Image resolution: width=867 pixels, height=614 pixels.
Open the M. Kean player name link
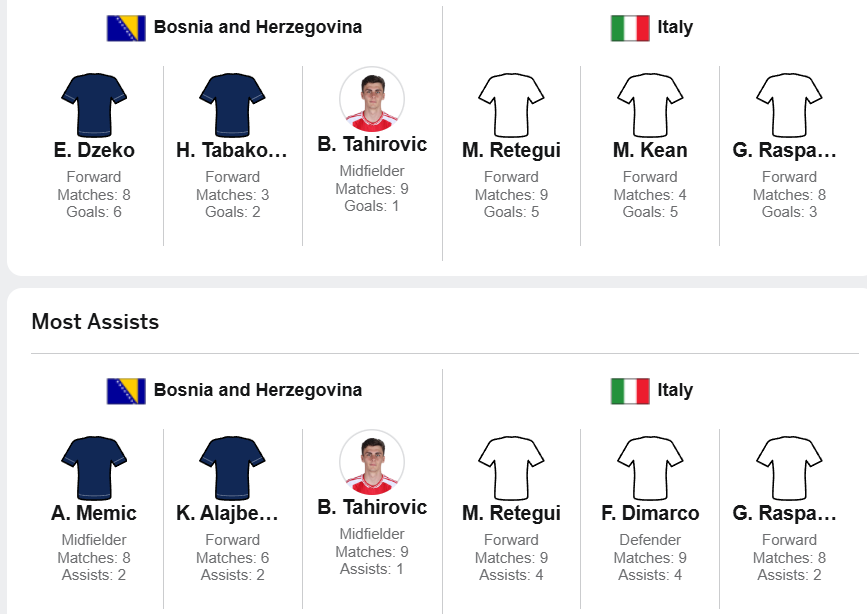[650, 151]
